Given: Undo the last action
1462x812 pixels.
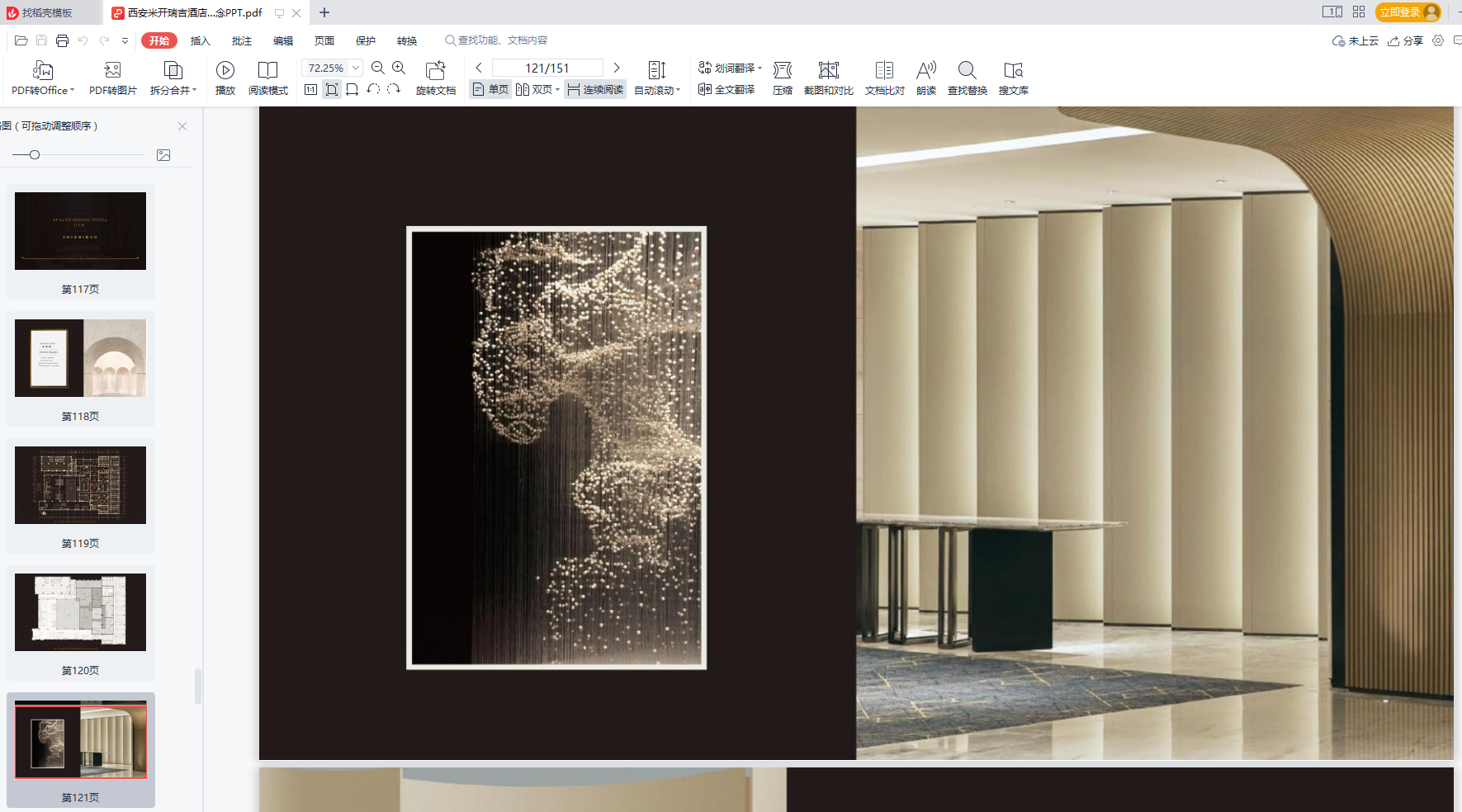Looking at the screenshot, I should pyautogui.click(x=83, y=40).
